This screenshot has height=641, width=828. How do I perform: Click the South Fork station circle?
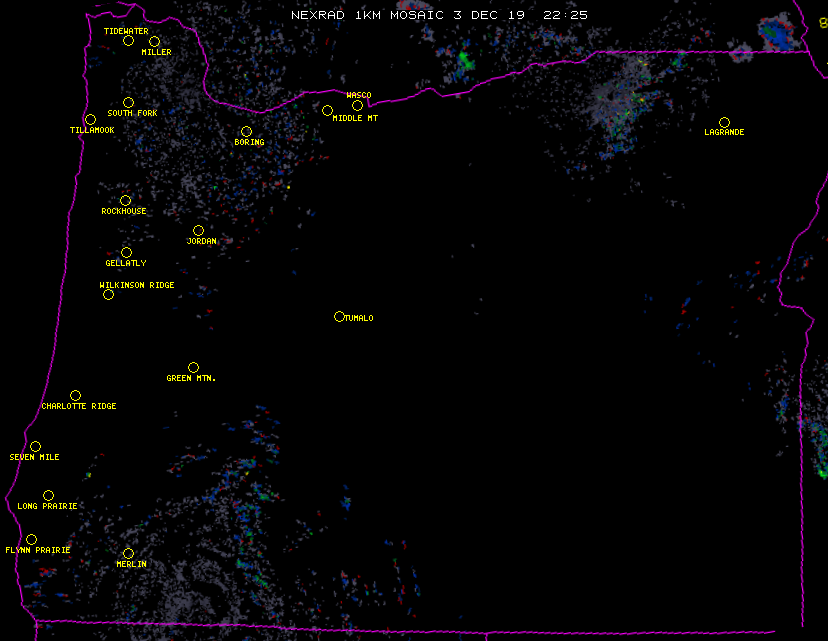(x=128, y=103)
